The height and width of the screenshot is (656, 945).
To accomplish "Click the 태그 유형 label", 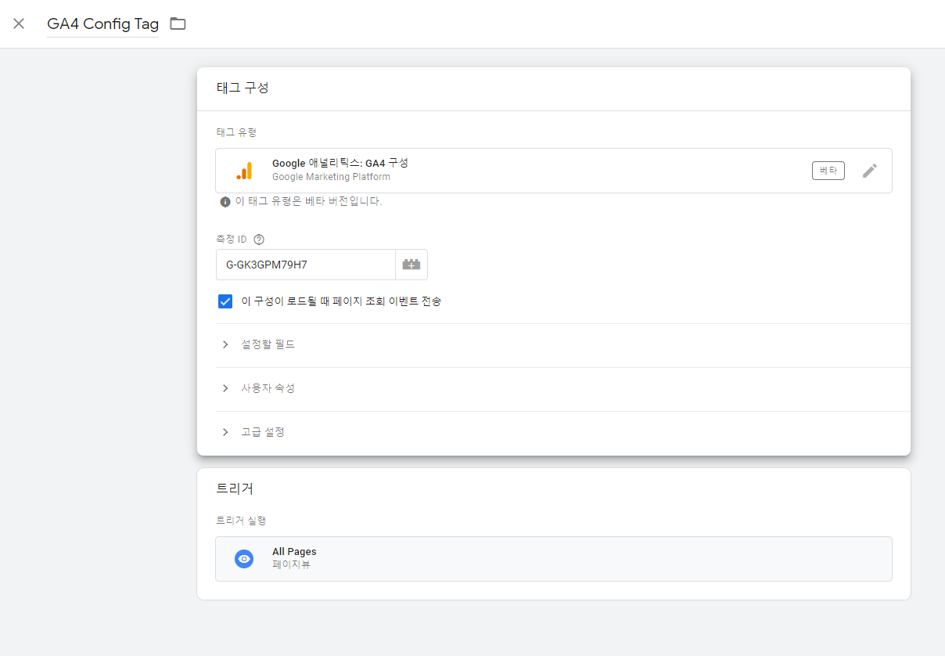I will [236, 132].
